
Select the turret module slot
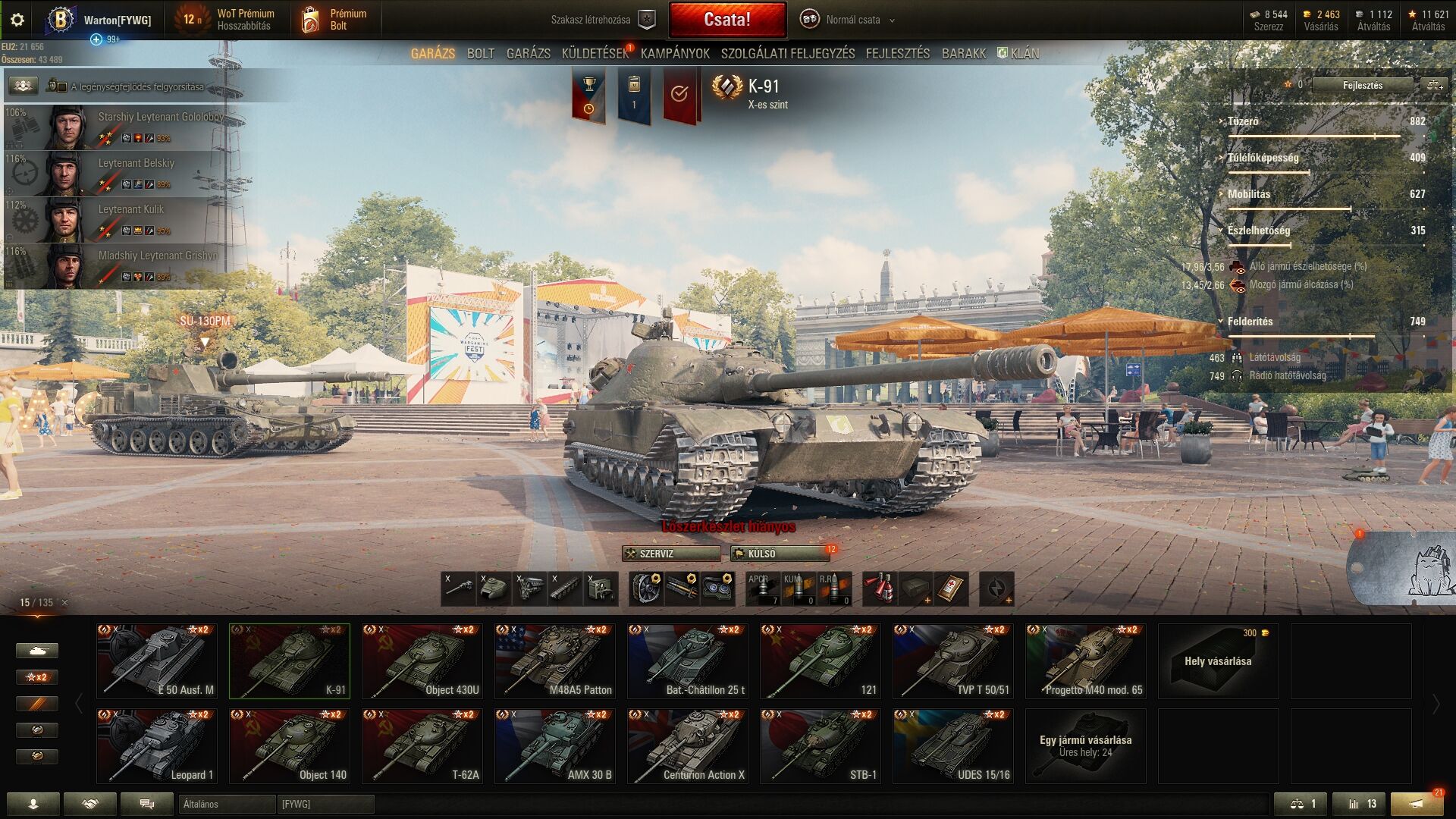[x=494, y=589]
